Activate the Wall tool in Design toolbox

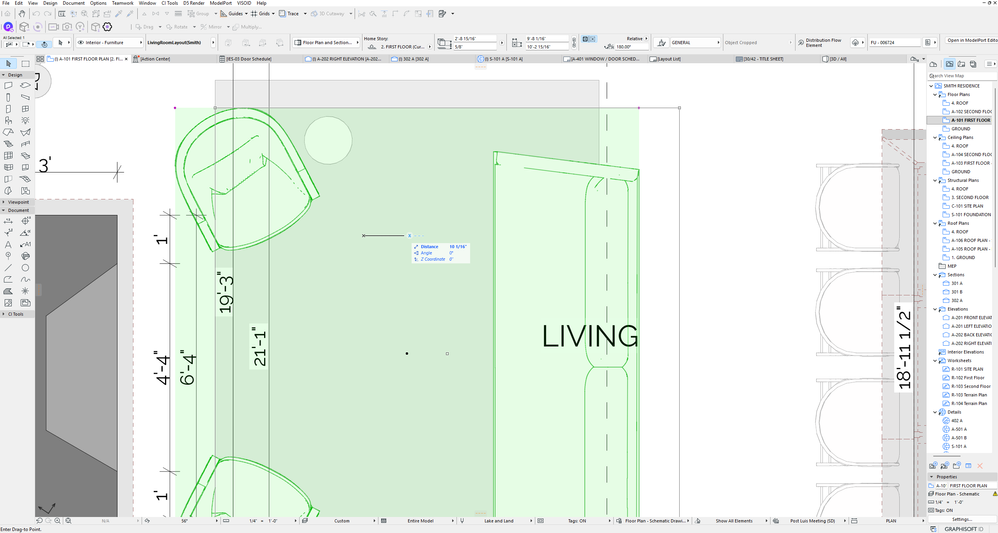click(9, 85)
